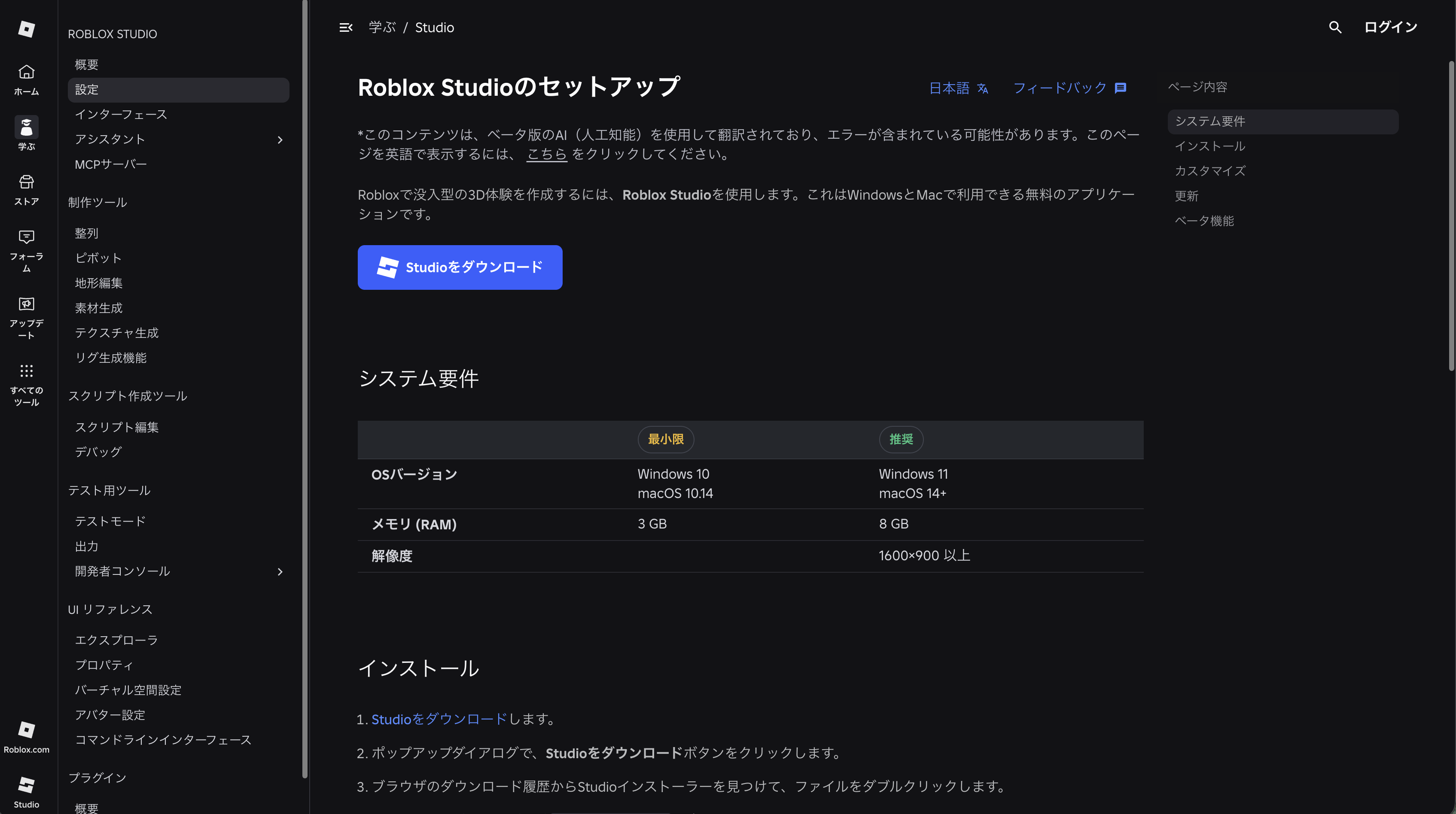This screenshot has height=814, width=1456.
Task: Open 素材生成 in the sidebar
Action: (x=98, y=308)
